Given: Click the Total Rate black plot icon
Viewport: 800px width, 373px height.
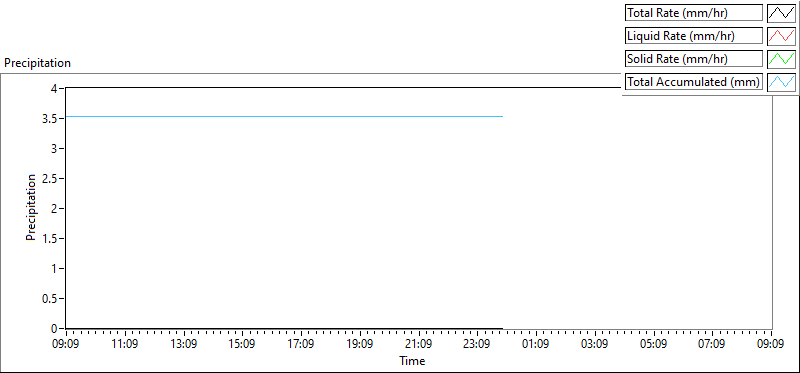Looking at the screenshot, I should 782,13.
